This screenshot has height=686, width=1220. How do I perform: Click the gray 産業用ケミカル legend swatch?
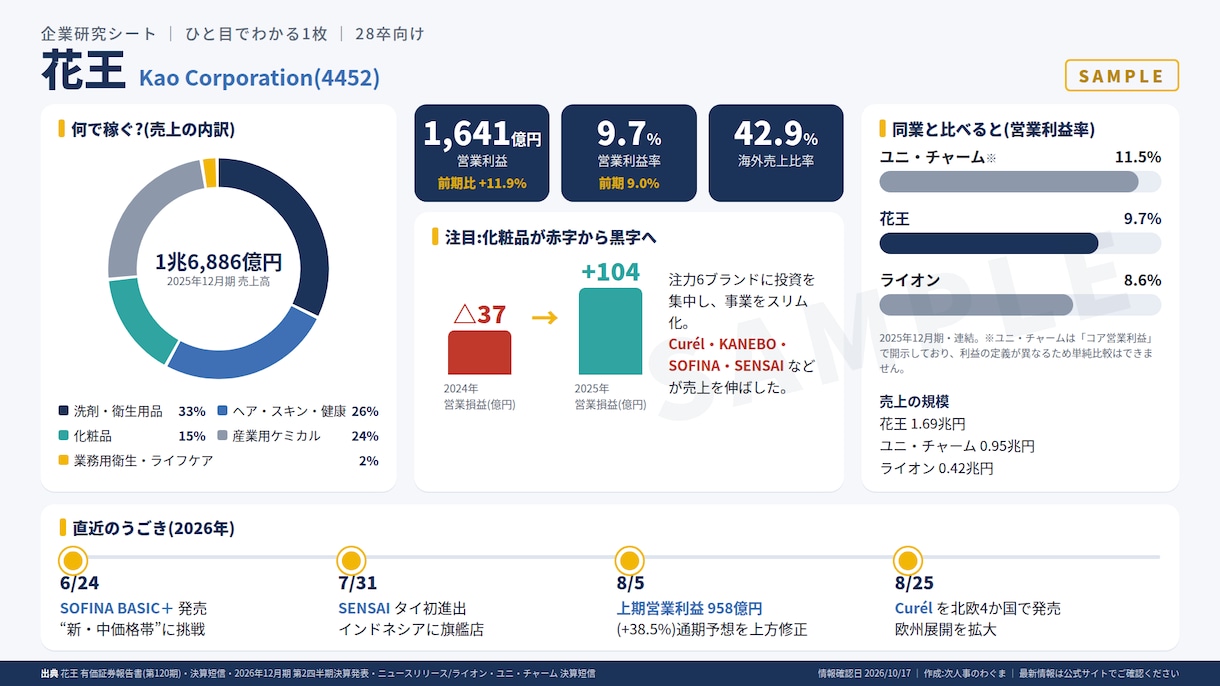(x=222, y=436)
